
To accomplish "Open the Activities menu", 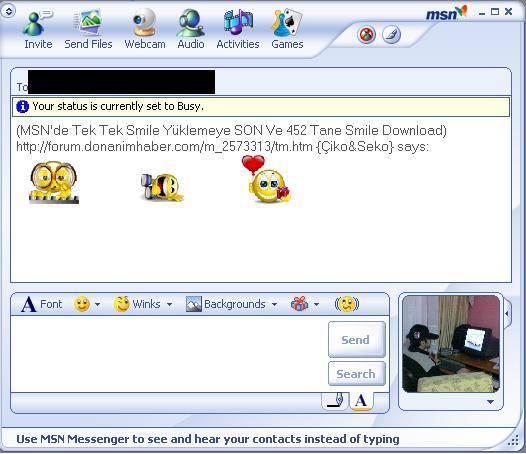I will click(x=238, y=30).
